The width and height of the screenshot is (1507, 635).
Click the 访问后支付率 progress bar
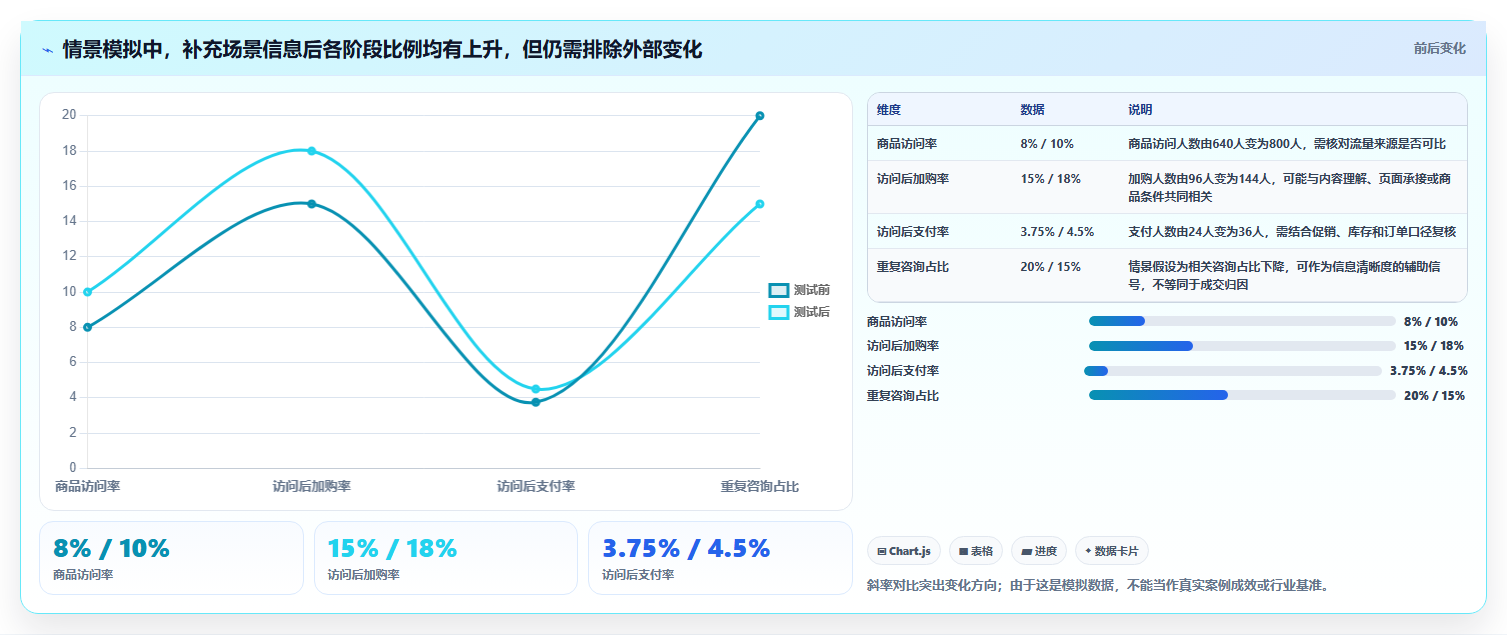click(x=1233, y=371)
